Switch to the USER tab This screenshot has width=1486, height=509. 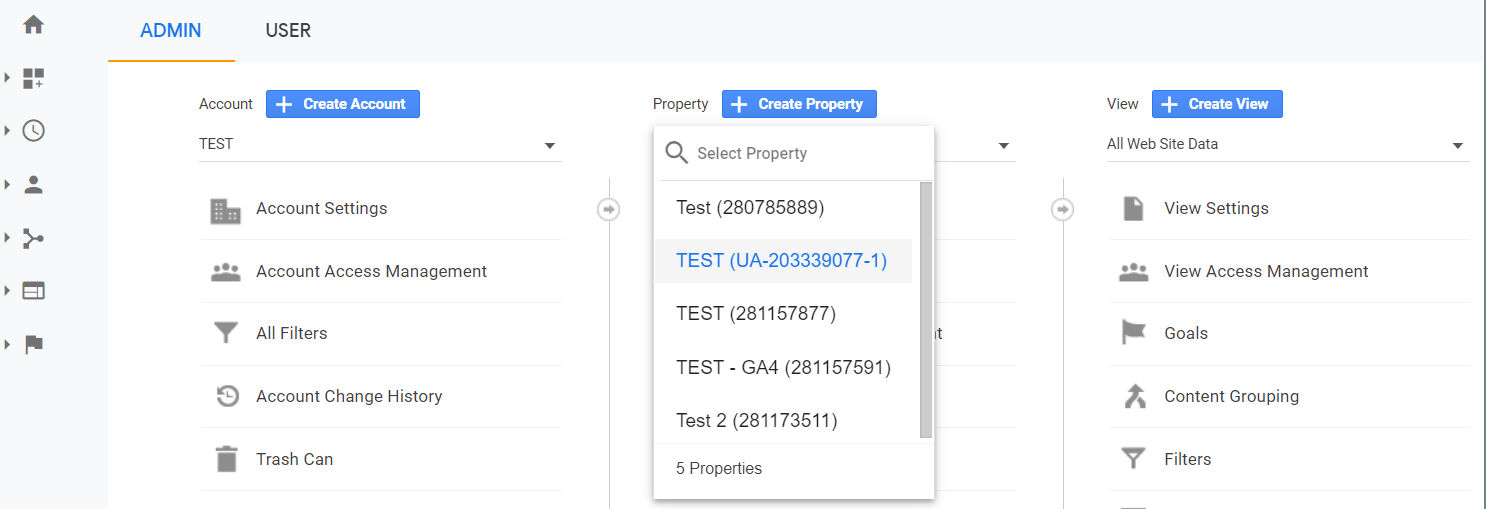coord(288,31)
